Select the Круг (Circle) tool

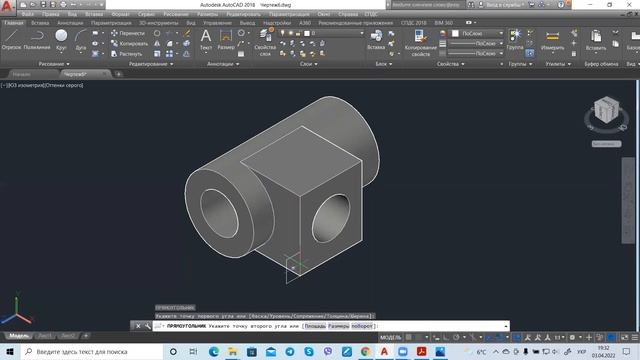coord(61,40)
